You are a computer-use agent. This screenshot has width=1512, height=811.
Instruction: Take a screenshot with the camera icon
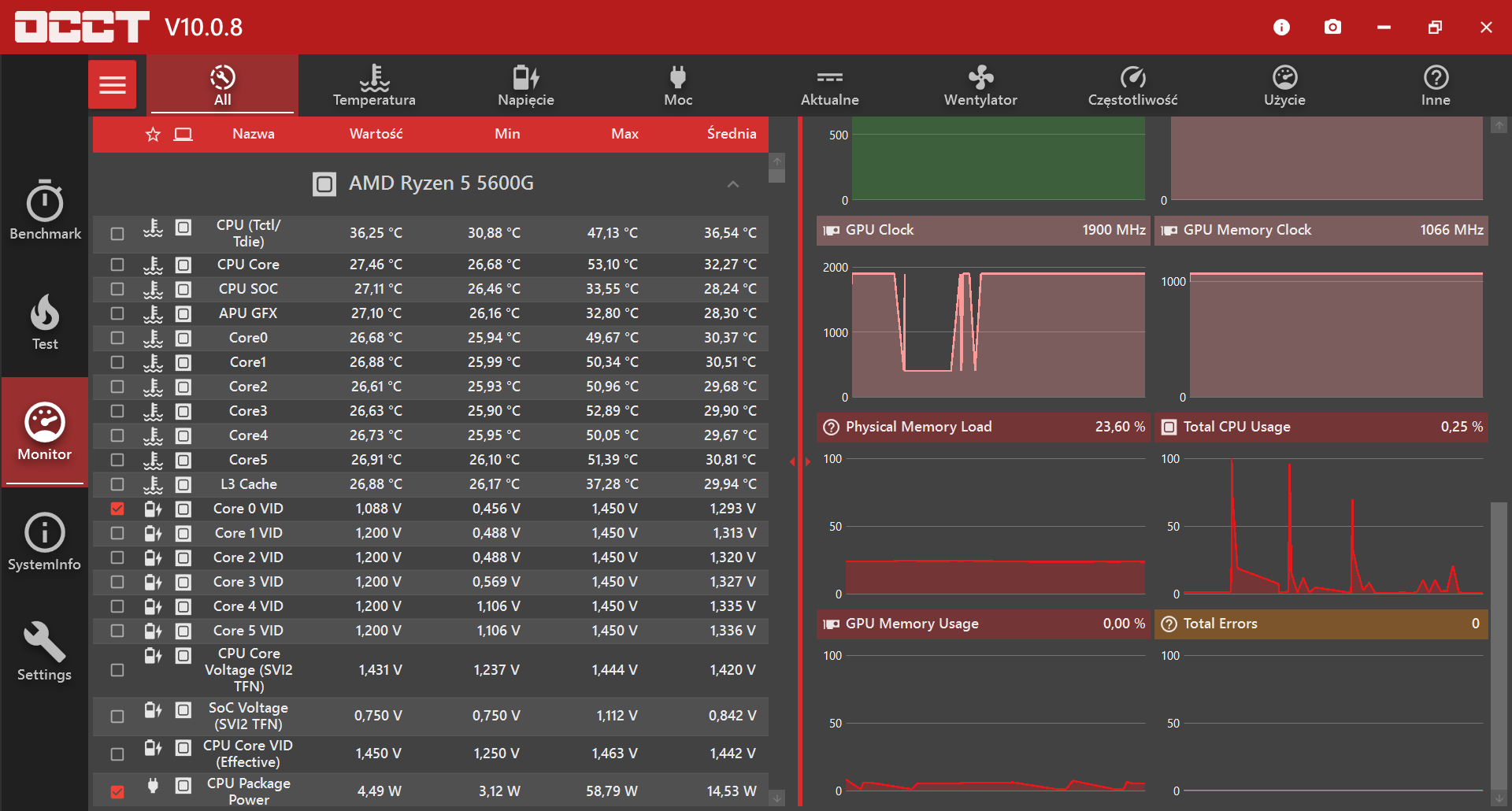pos(1332,27)
